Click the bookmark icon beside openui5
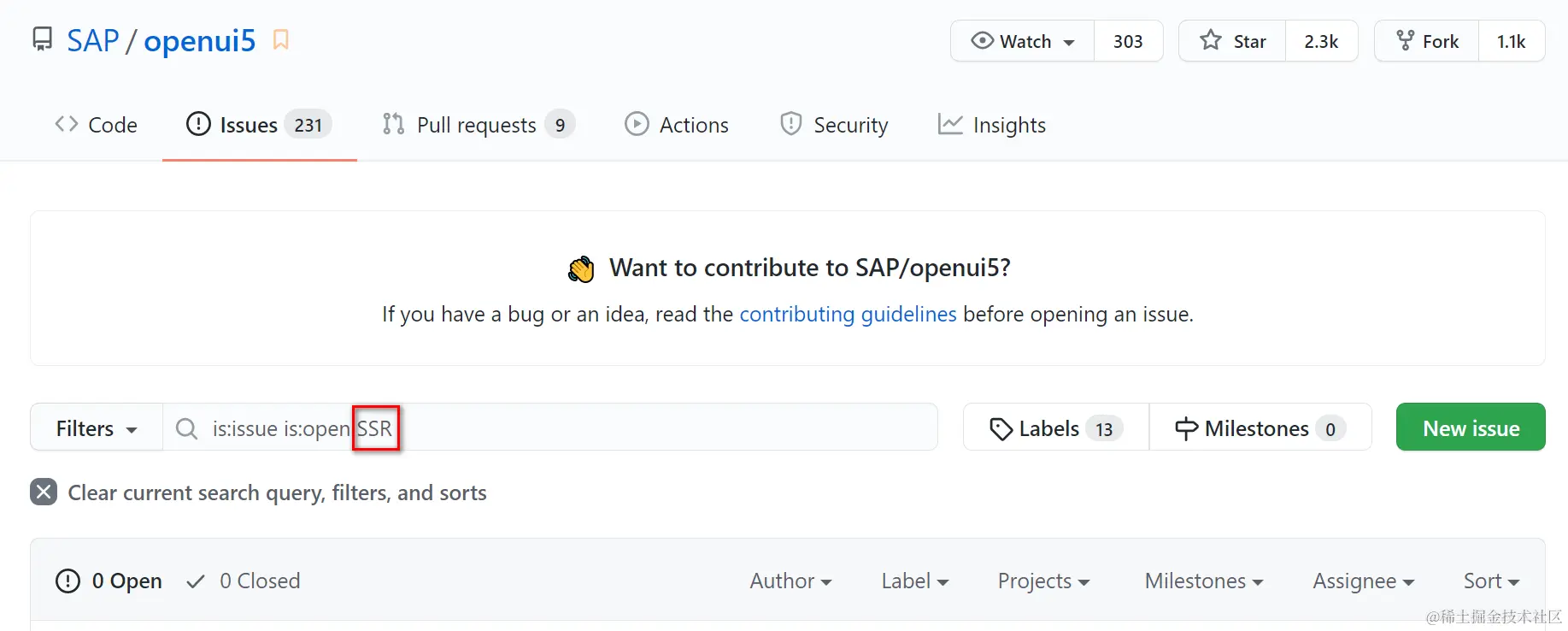This screenshot has width=1568, height=631. point(280,40)
